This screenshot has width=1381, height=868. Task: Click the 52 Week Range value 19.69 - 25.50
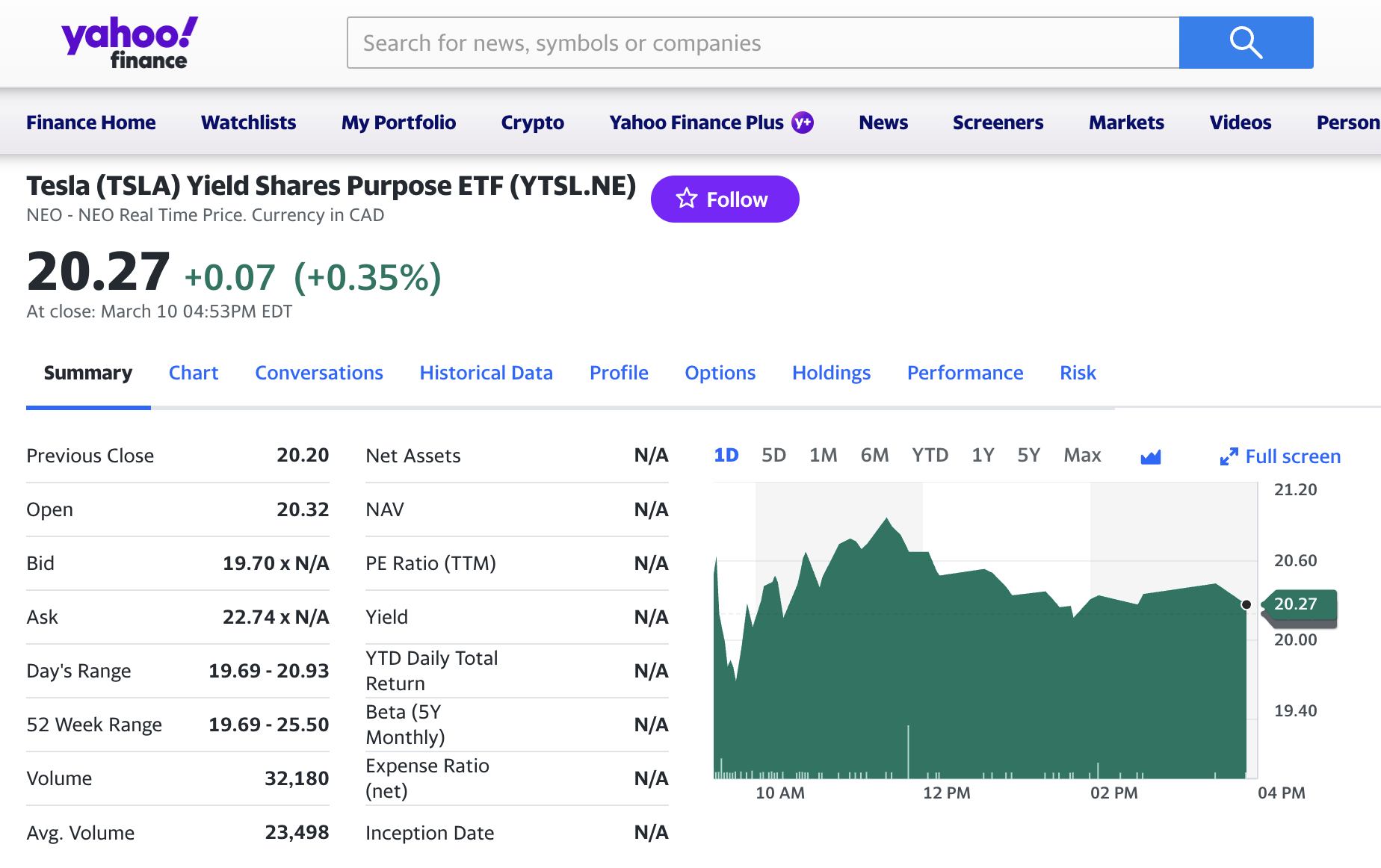(269, 725)
